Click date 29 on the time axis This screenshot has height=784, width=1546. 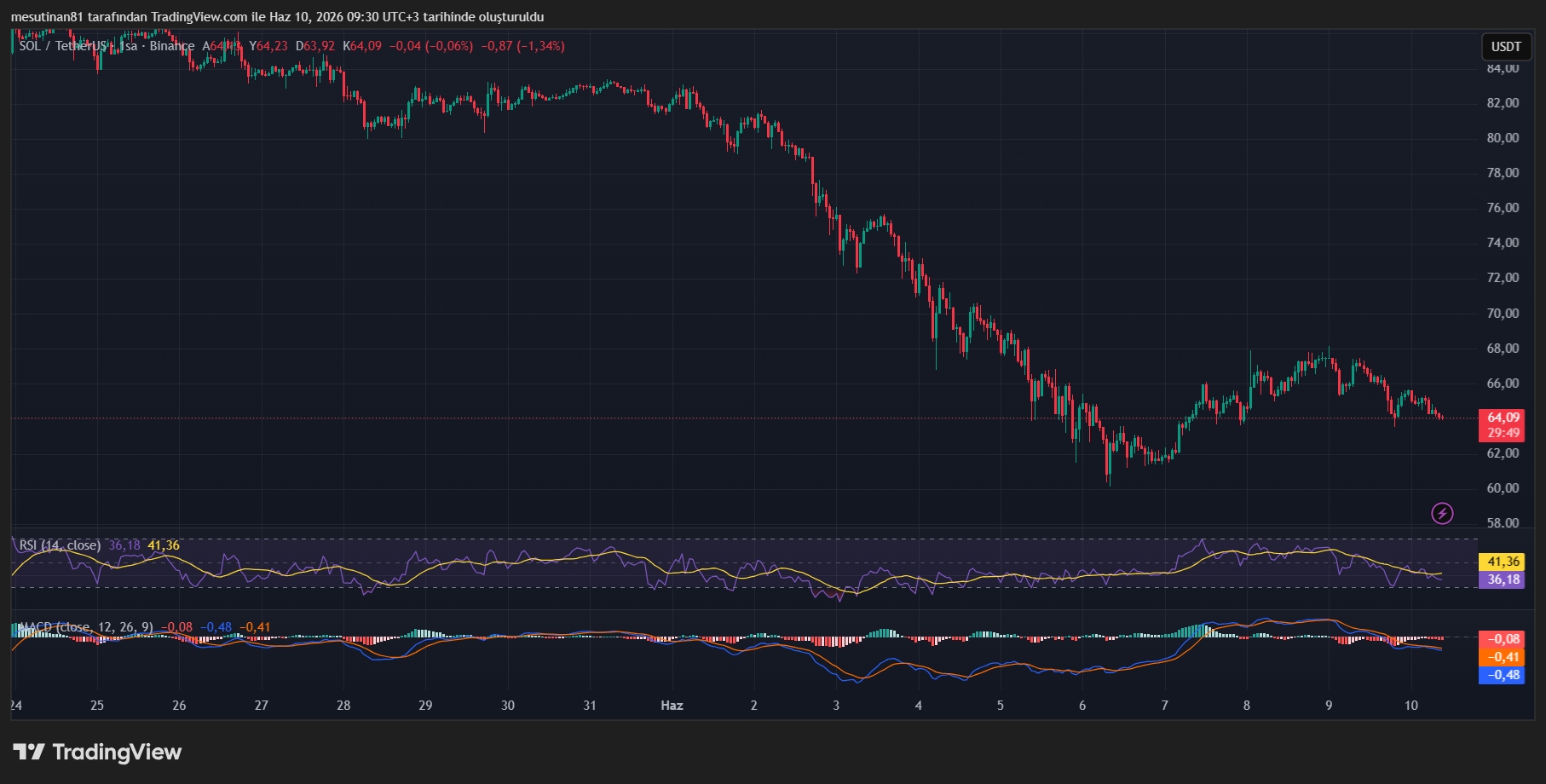point(425,706)
